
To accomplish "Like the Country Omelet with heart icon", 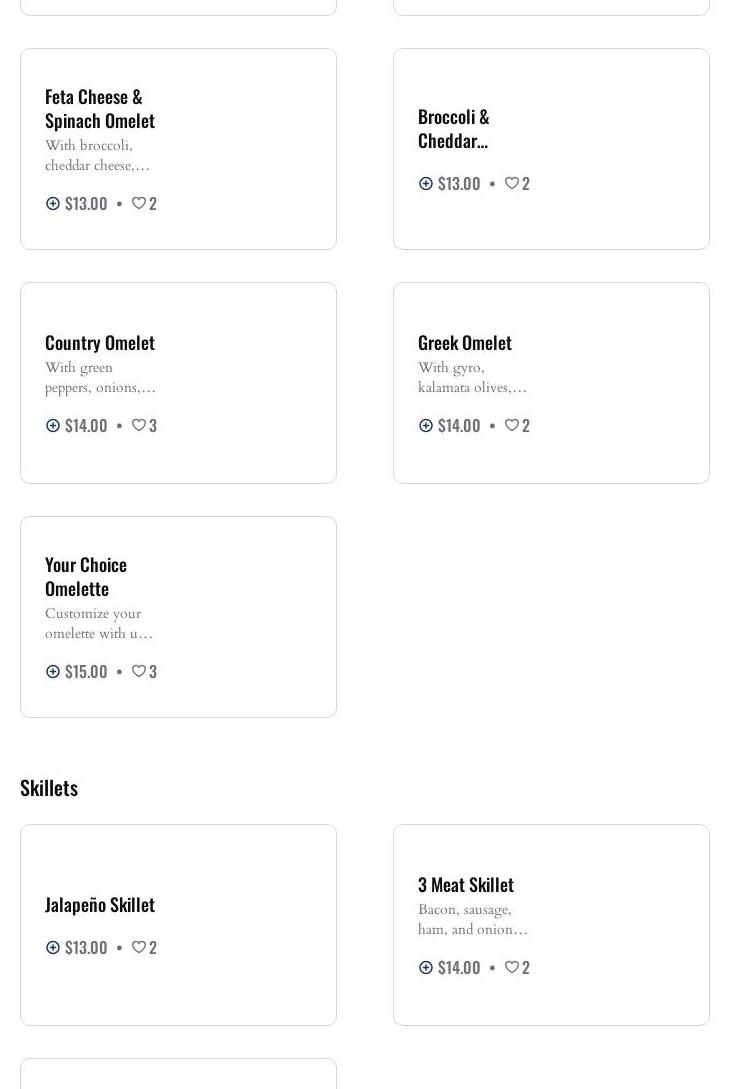I will click(x=139, y=425).
